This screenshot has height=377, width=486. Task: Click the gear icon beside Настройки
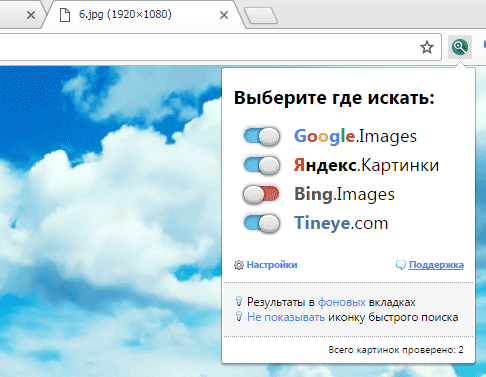tap(239, 265)
